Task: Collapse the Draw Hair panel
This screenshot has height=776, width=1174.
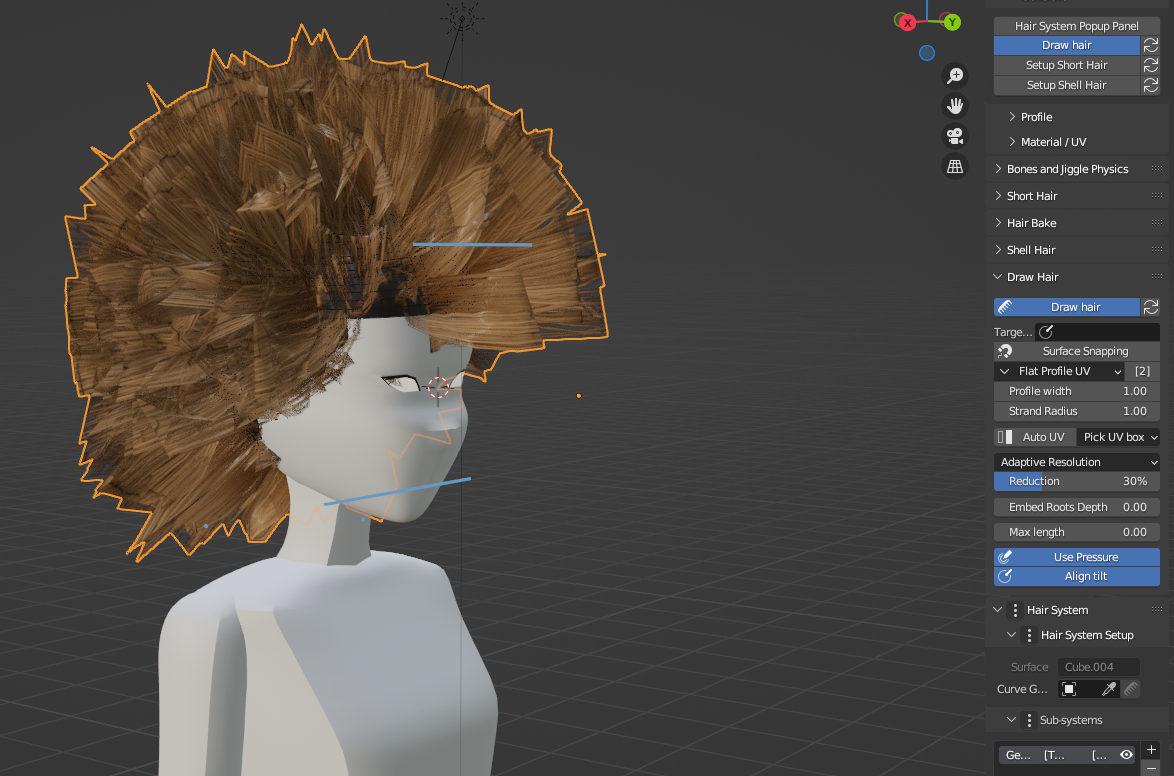Action: tap(998, 276)
